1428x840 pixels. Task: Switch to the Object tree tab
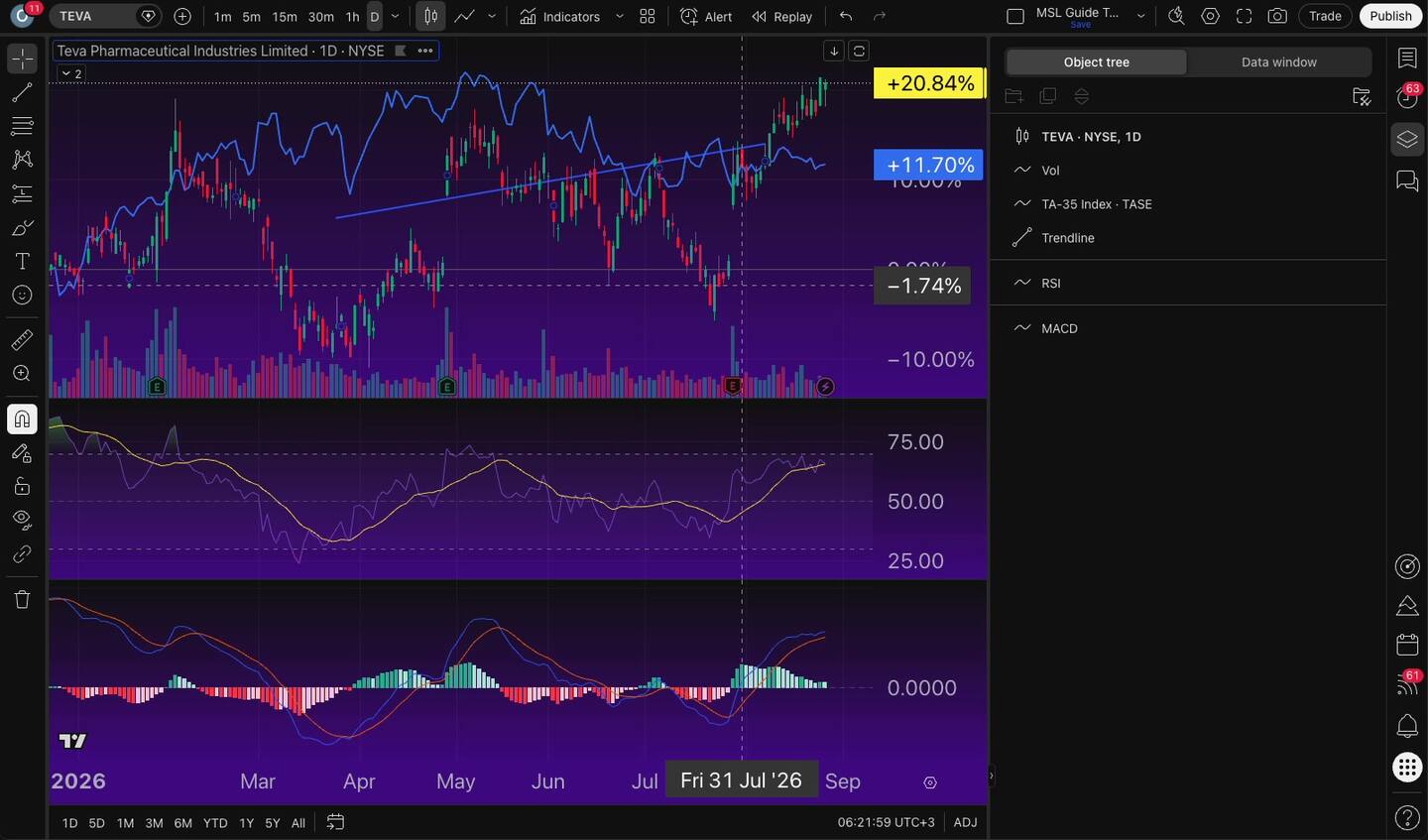coord(1097,61)
